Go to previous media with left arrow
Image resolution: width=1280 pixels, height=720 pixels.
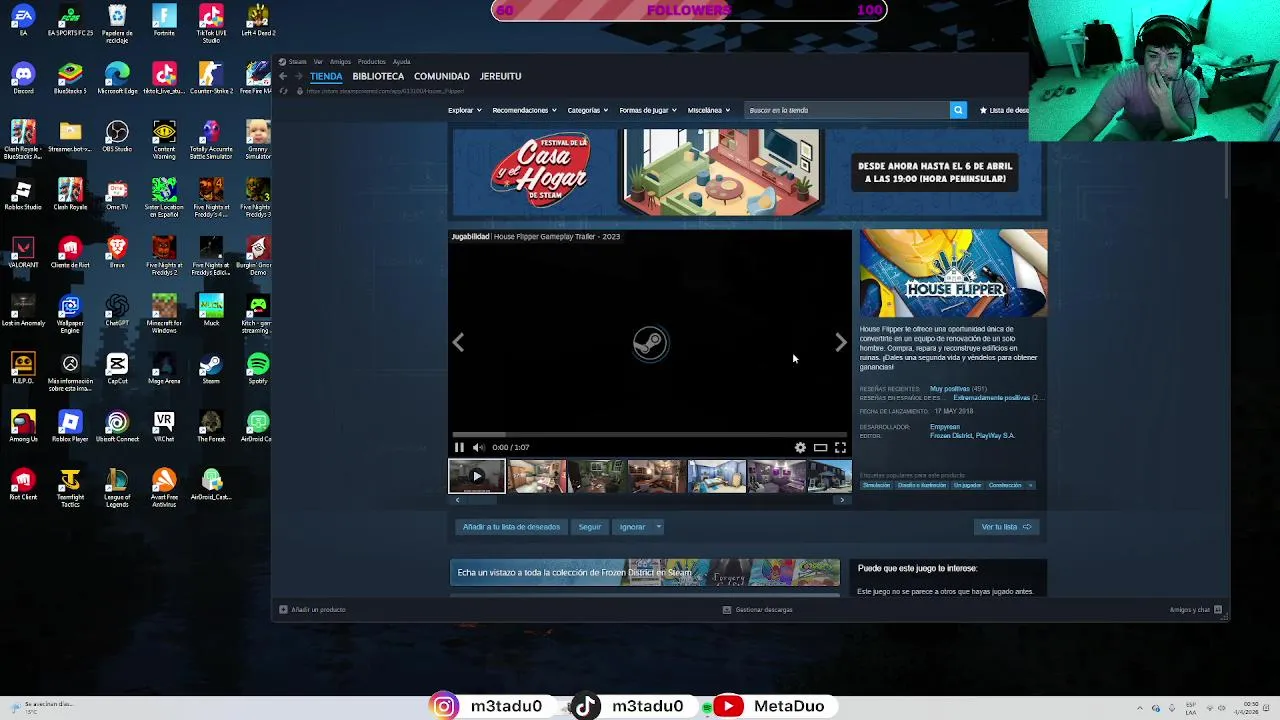coord(458,343)
